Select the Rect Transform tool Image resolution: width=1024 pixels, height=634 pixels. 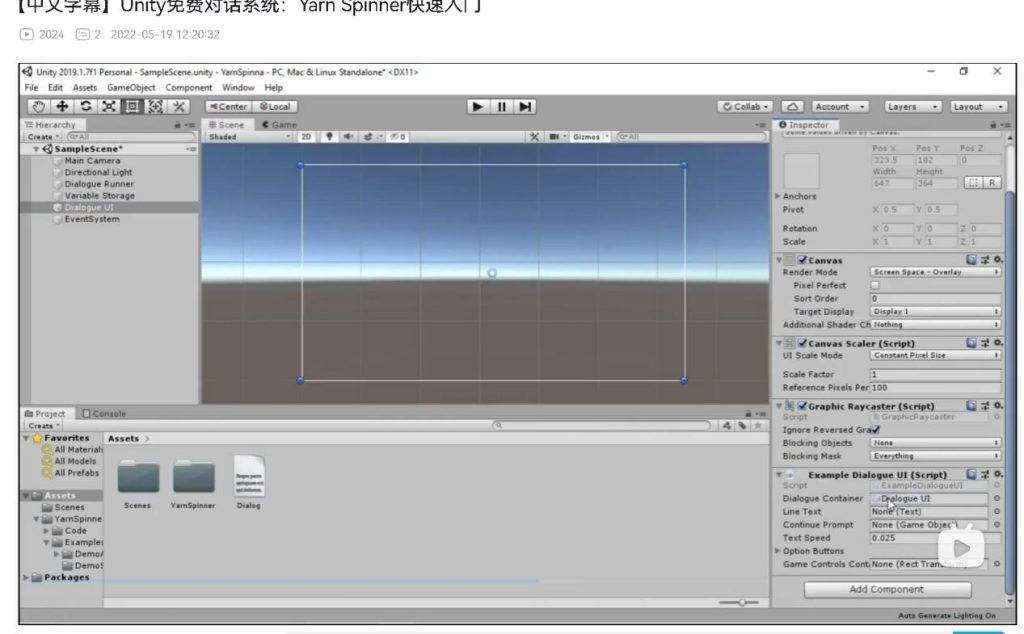pos(132,106)
